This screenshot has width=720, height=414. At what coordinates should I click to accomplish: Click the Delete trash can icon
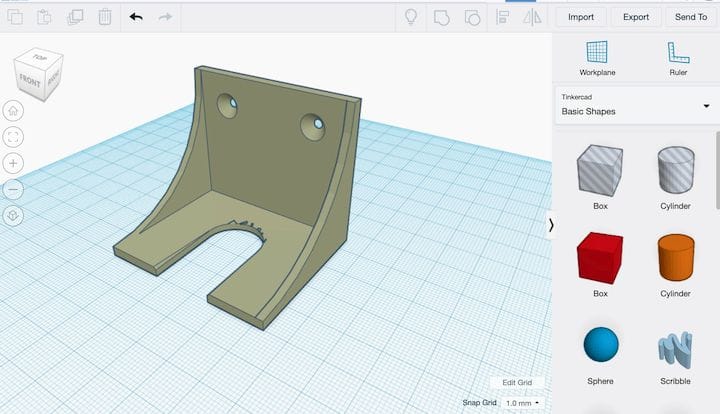(105, 17)
